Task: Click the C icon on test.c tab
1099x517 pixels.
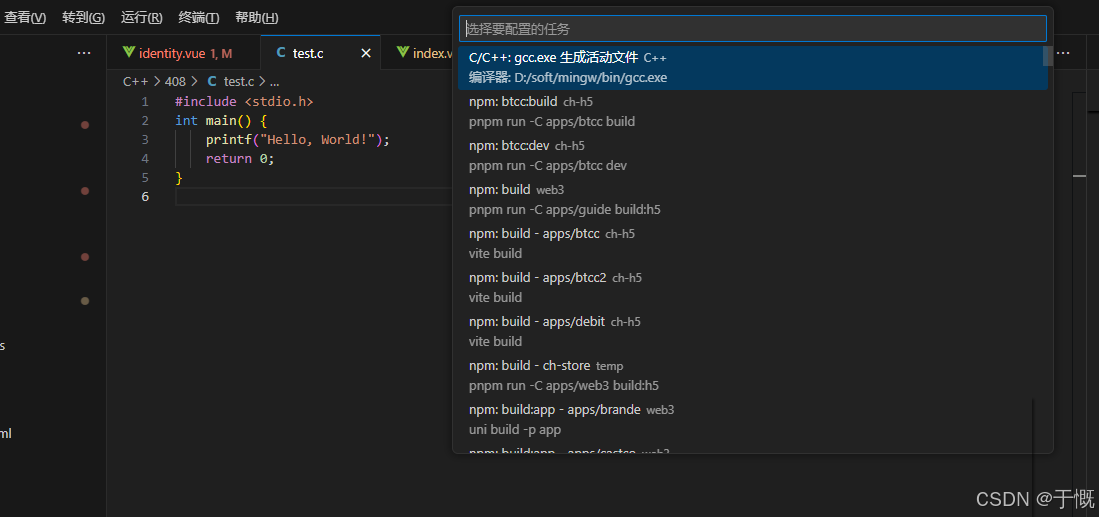Action: (281, 53)
